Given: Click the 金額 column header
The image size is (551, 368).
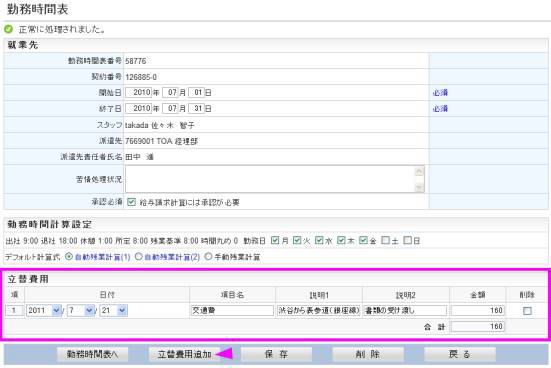Looking at the screenshot, I should (x=478, y=295).
